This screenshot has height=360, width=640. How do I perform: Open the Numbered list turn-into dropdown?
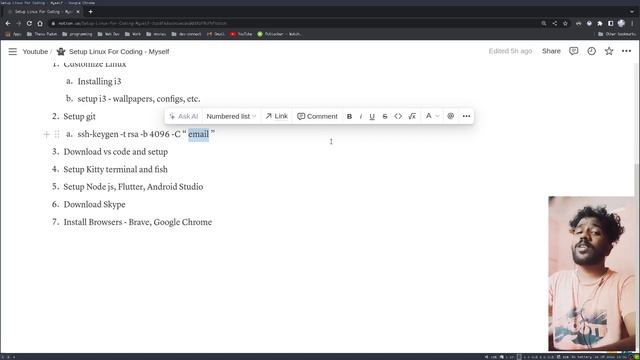(231, 116)
